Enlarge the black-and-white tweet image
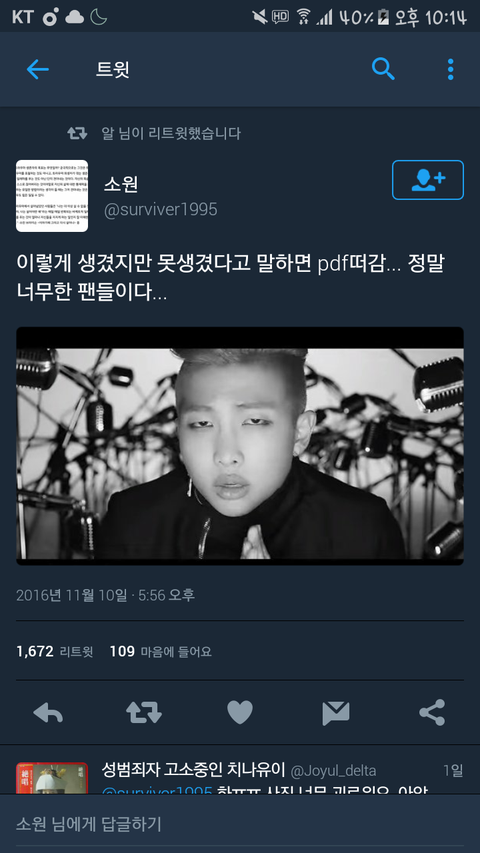Screen dimensions: 480x853 [x=240, y=446]
